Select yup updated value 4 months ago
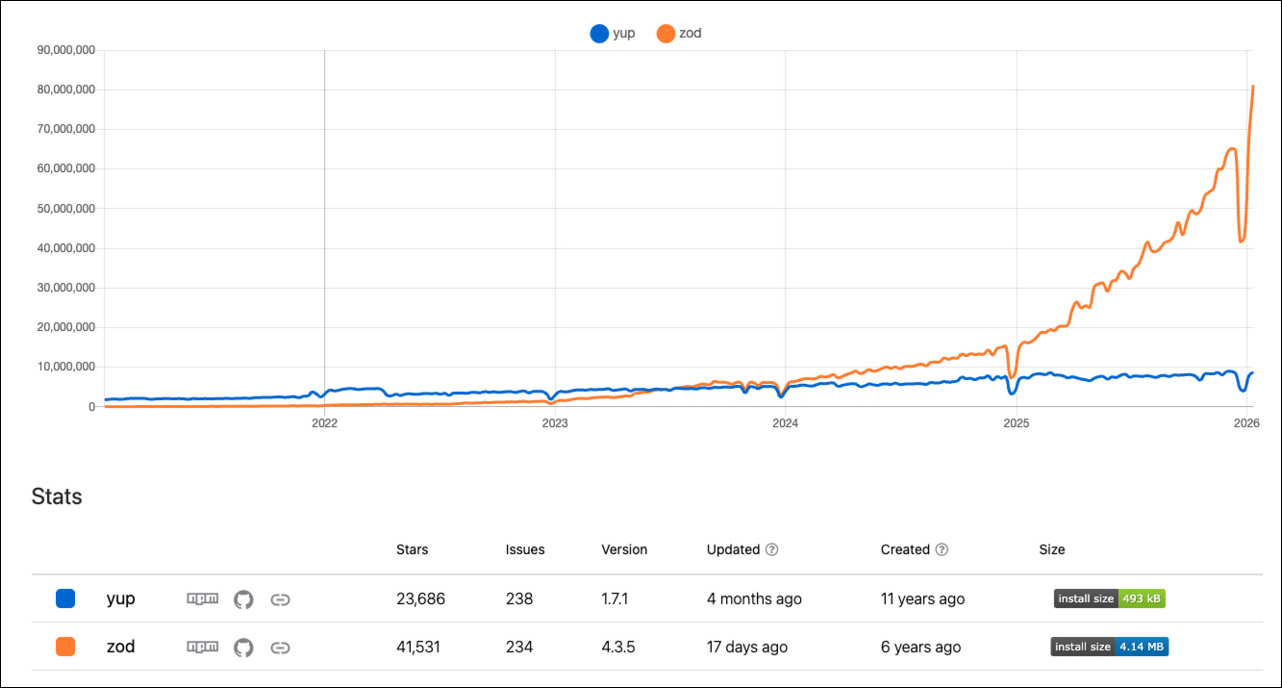Screen dimensions: 1282x688 point(754,599)
